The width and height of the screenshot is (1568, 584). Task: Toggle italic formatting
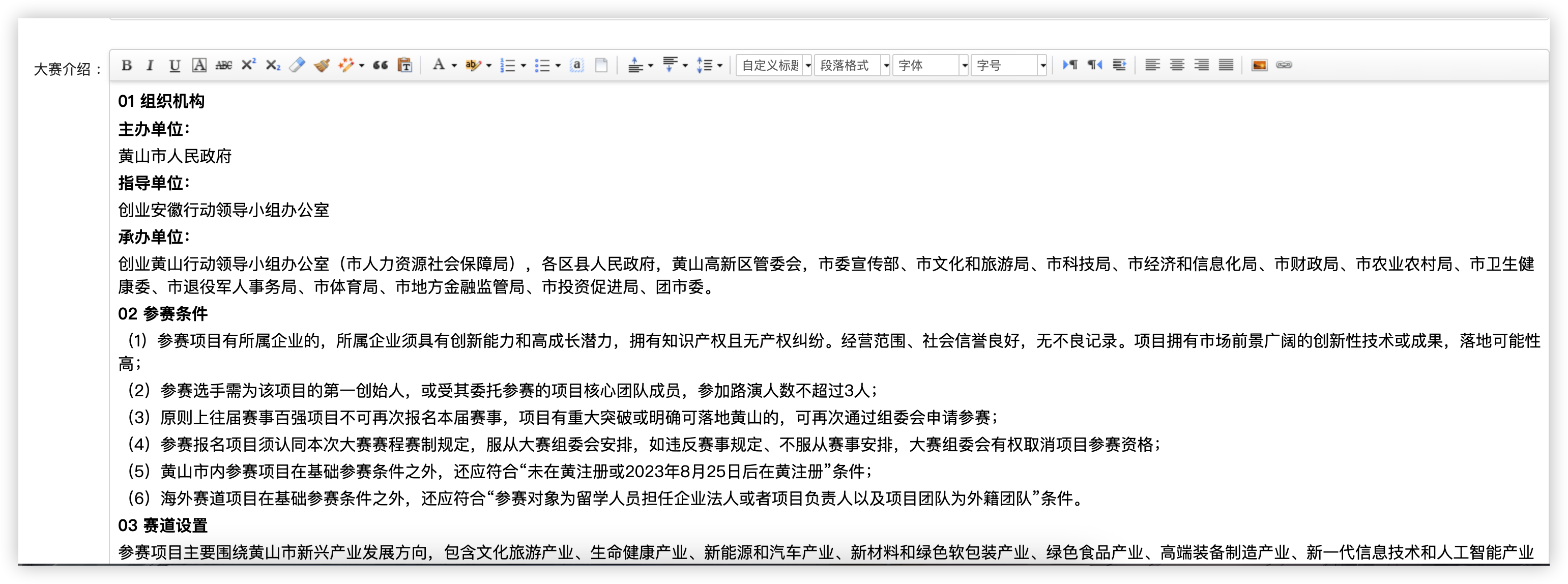coord(150,65)
